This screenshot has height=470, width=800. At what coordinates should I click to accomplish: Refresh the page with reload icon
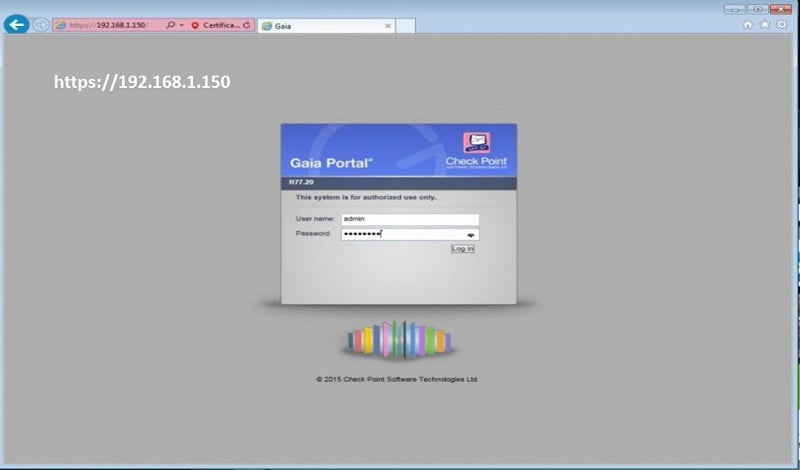247,24
